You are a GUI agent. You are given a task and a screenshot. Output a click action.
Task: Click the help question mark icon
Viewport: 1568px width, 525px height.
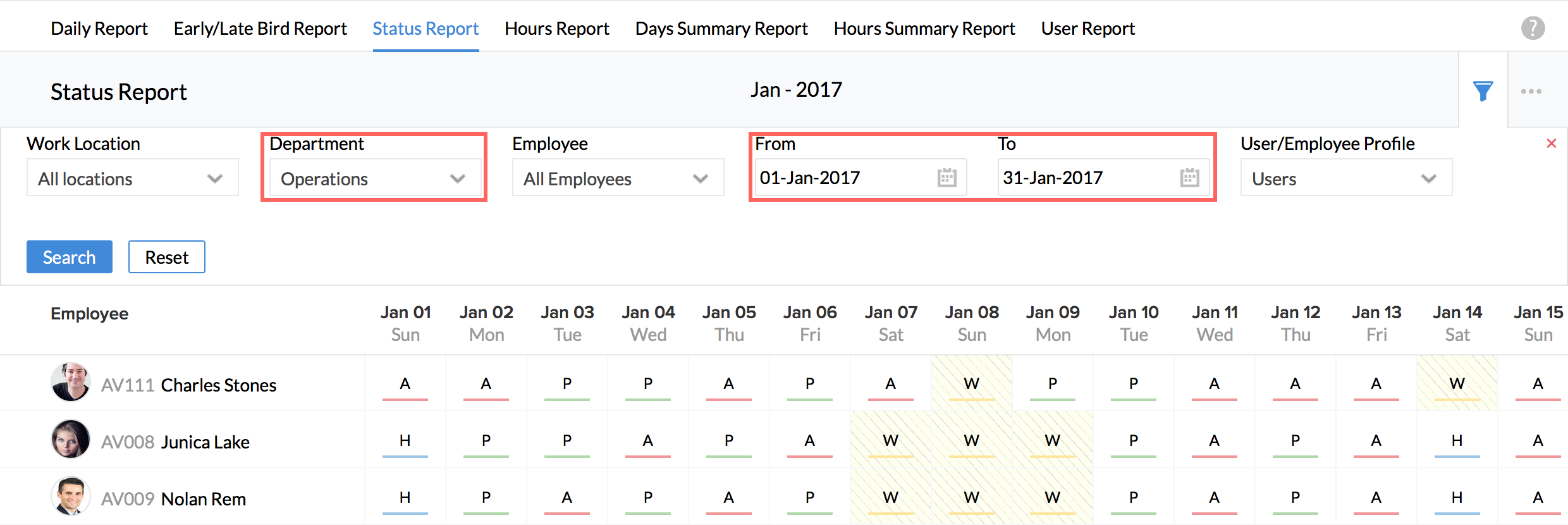tap(1533, 28)
